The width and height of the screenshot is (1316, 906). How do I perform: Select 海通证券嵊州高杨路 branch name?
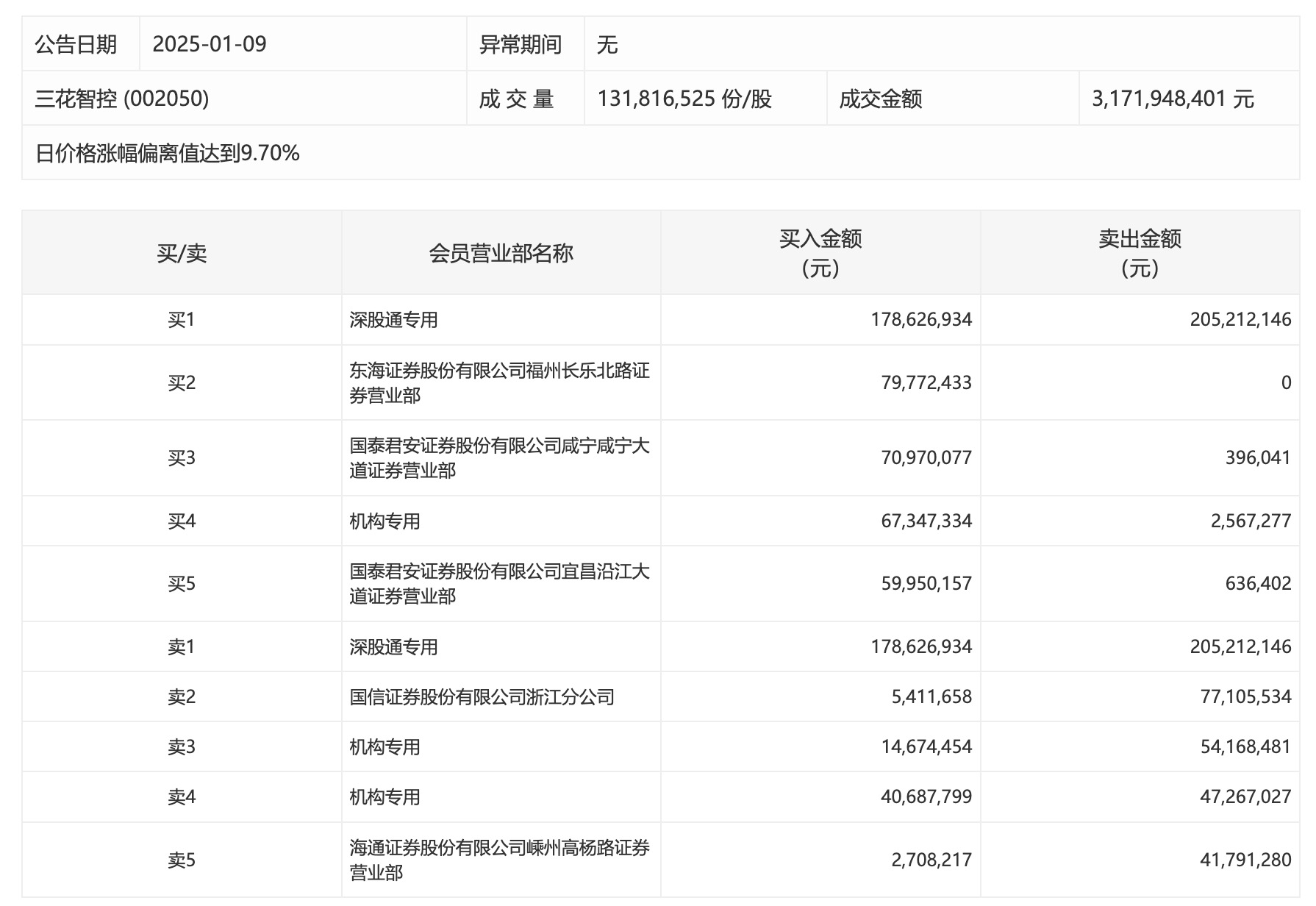click(x=499, y=860)
